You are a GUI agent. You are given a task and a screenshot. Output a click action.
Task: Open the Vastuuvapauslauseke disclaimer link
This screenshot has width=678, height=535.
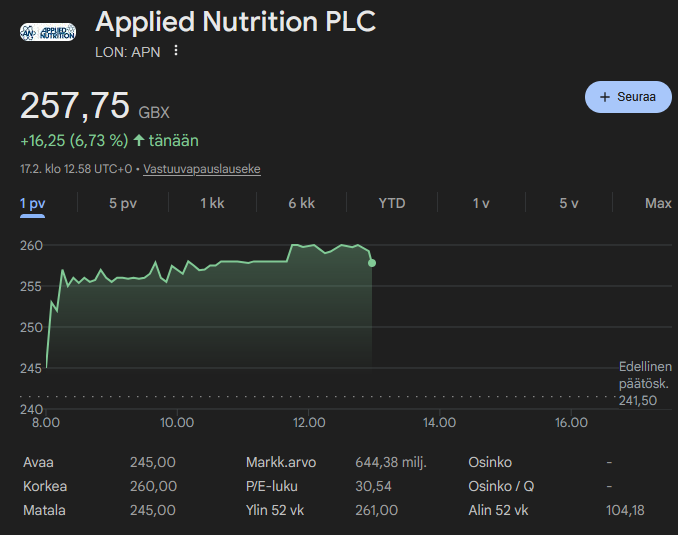click(202, 169)
